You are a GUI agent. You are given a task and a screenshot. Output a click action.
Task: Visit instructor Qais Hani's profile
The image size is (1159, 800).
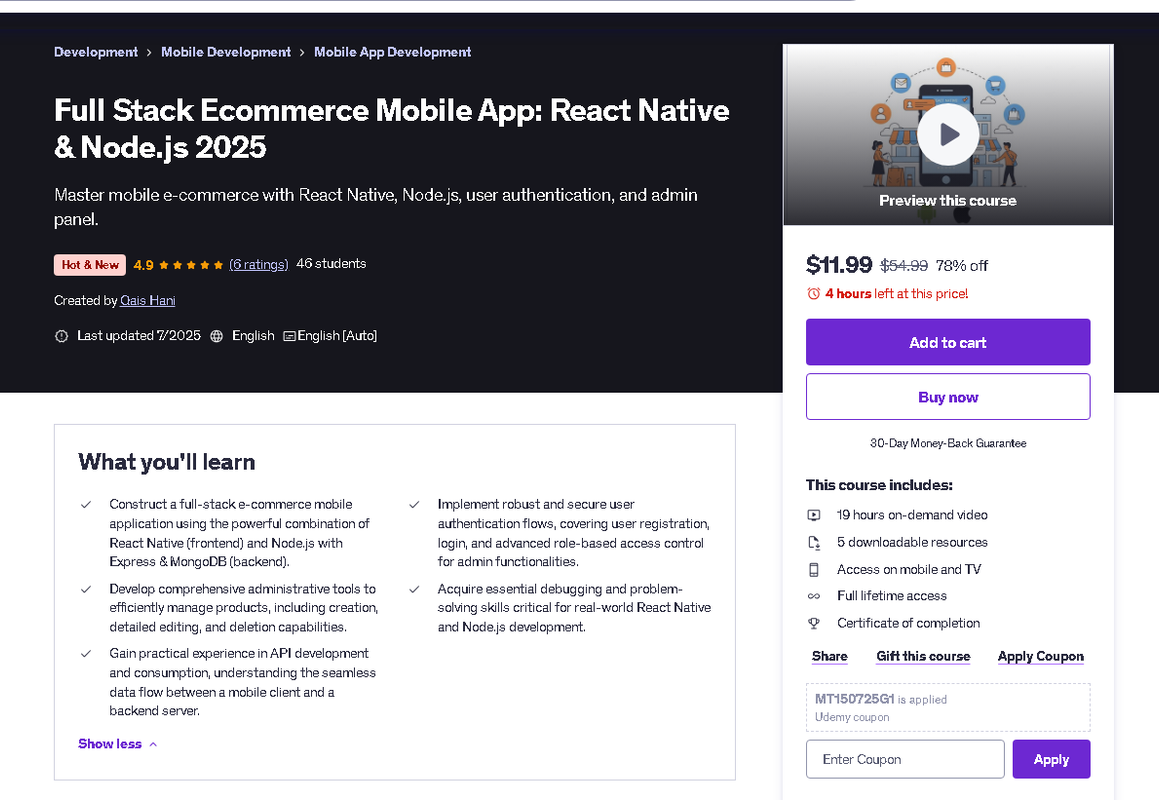tap(148, 300)
